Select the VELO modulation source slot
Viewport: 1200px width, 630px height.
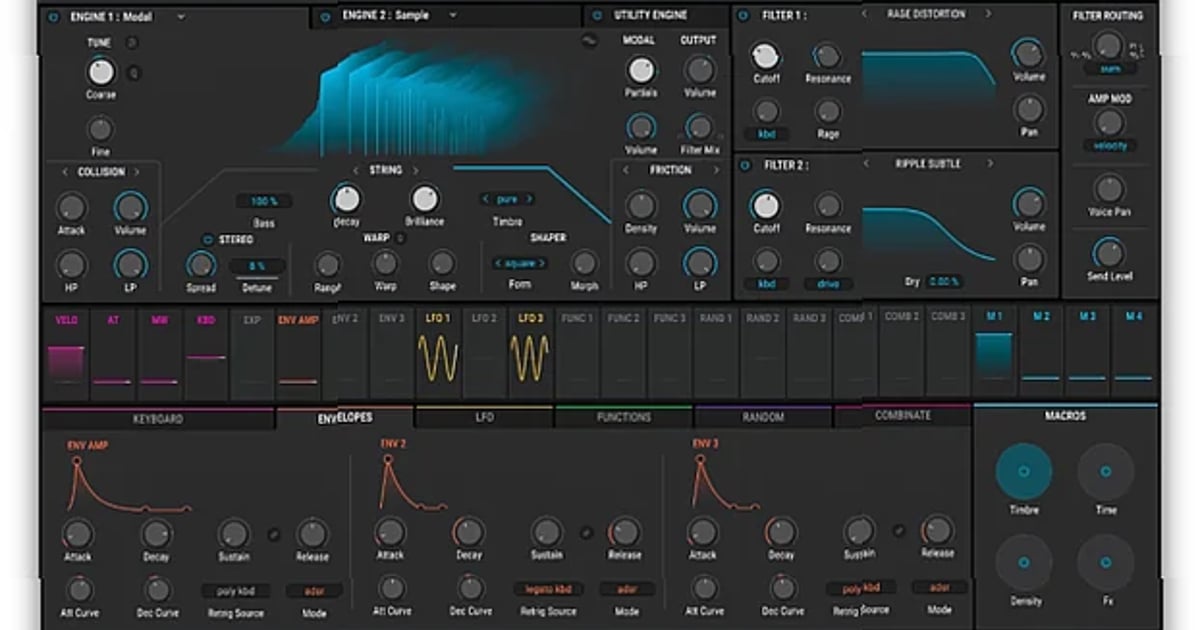pyautogui.click(x=65, y=353)
